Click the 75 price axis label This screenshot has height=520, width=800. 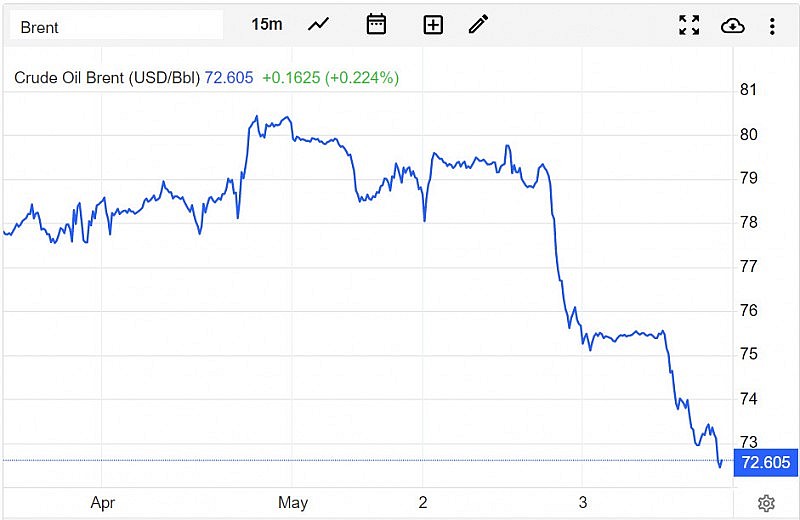[x=747, y=354]
